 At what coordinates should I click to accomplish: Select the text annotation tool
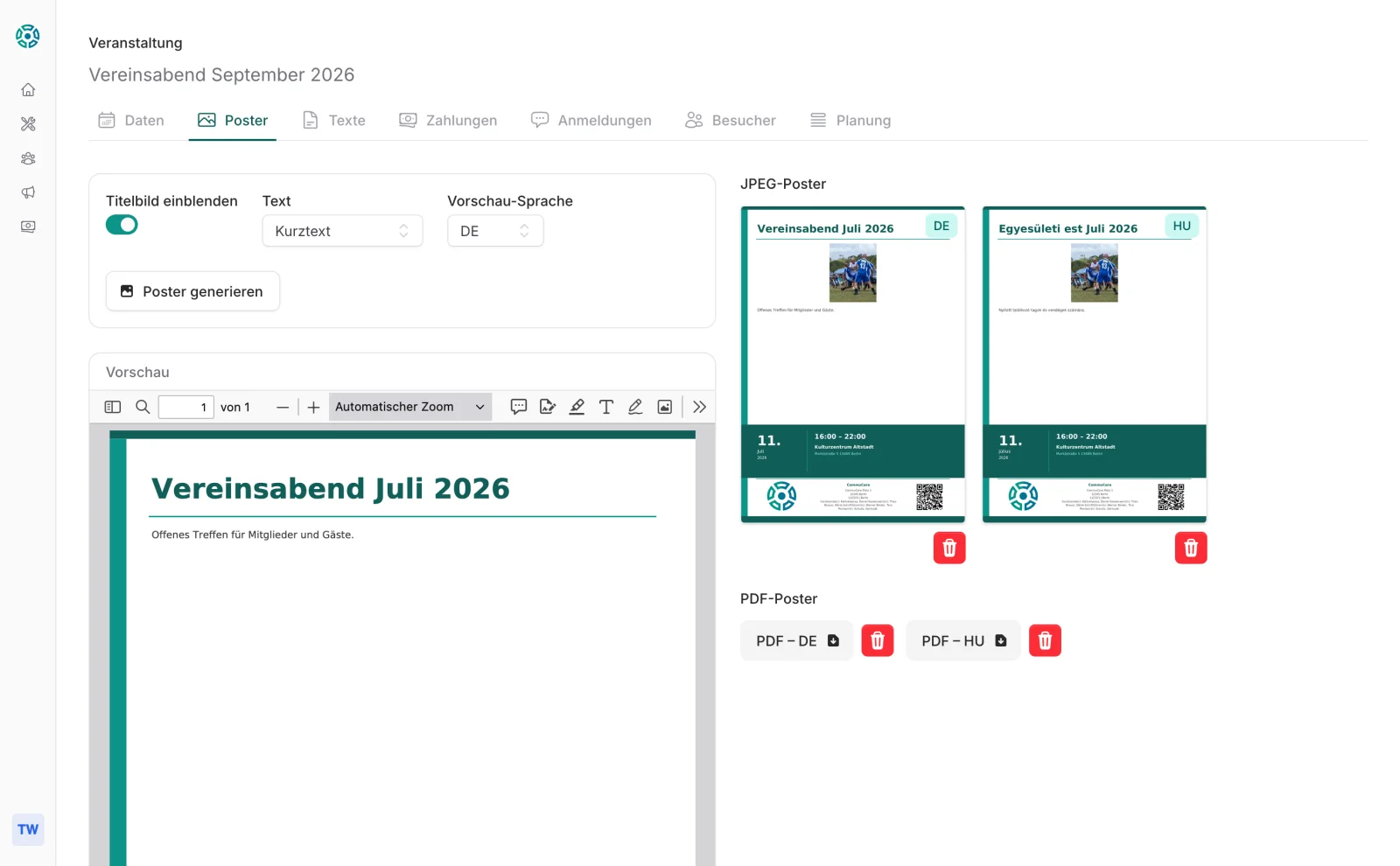tap(605, 407)
